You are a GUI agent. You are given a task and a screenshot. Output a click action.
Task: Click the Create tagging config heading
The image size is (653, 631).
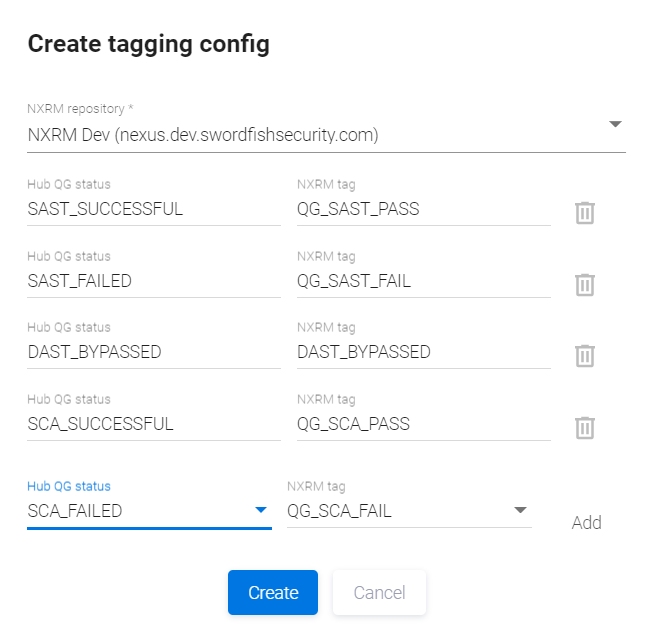148,44
